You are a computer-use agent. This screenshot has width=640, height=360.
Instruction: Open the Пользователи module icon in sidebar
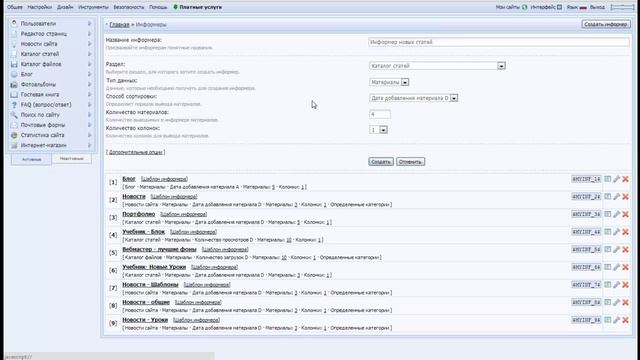14,24
